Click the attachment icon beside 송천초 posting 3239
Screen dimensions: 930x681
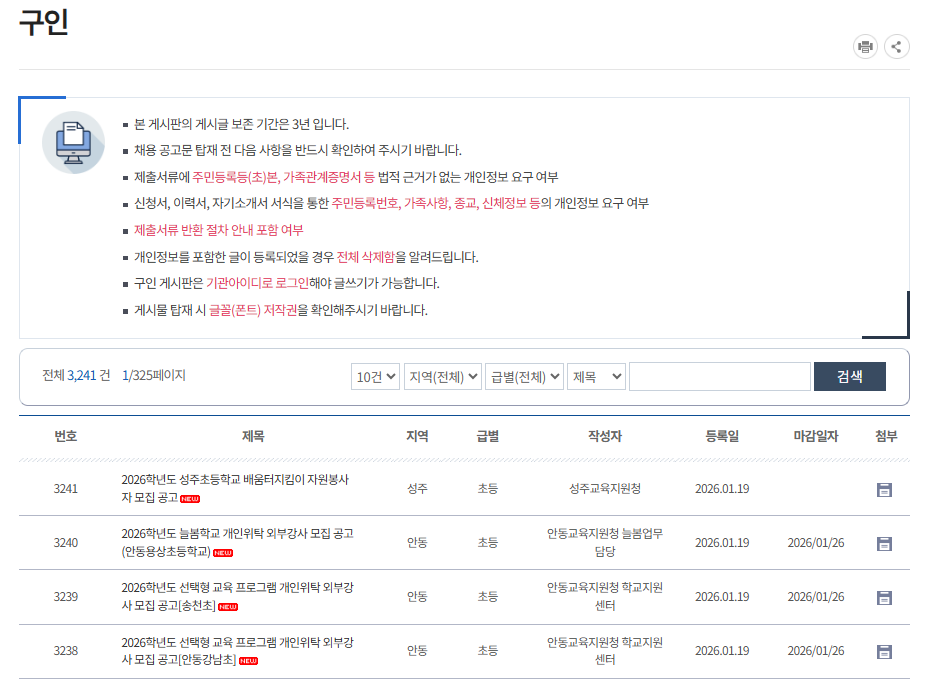[x=884, y=597]
